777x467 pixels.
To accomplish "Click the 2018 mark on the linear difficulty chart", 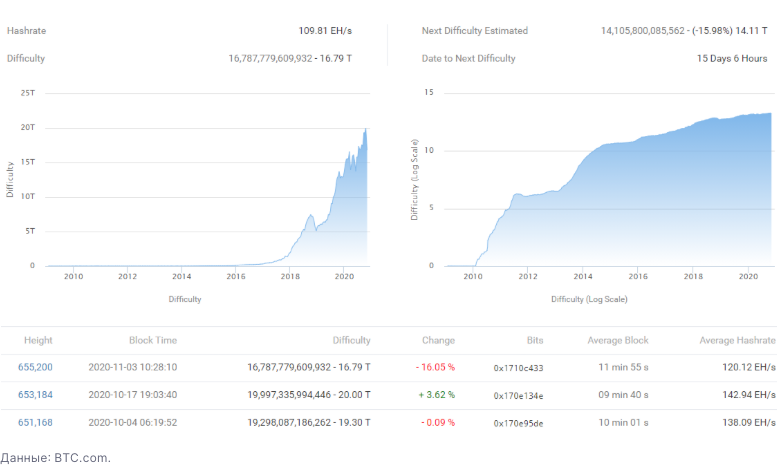I will (290, 277).
